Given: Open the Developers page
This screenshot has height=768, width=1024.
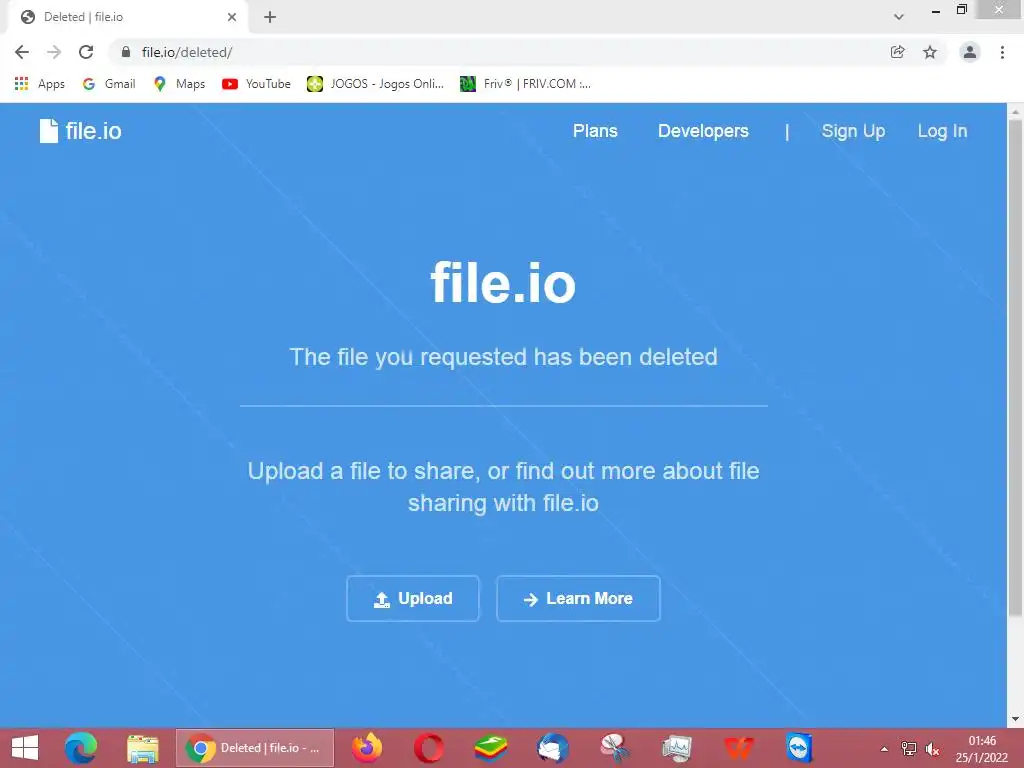Looking at the screenshot, I should point(703,131).
